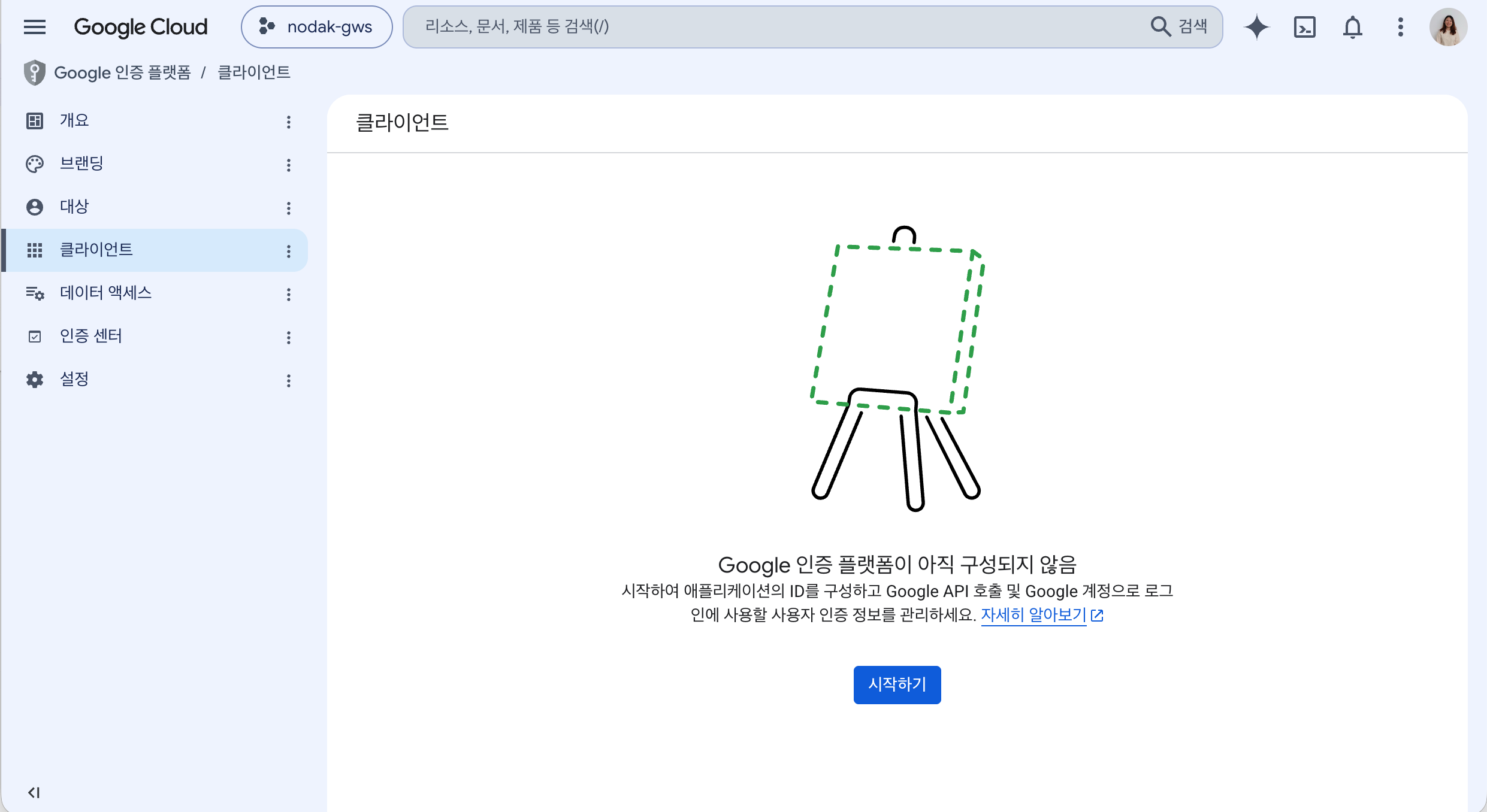This screenshot has width=1487, height=812.
Task: Click the 클라이언트 grid icon
Action: coord(35,250)
